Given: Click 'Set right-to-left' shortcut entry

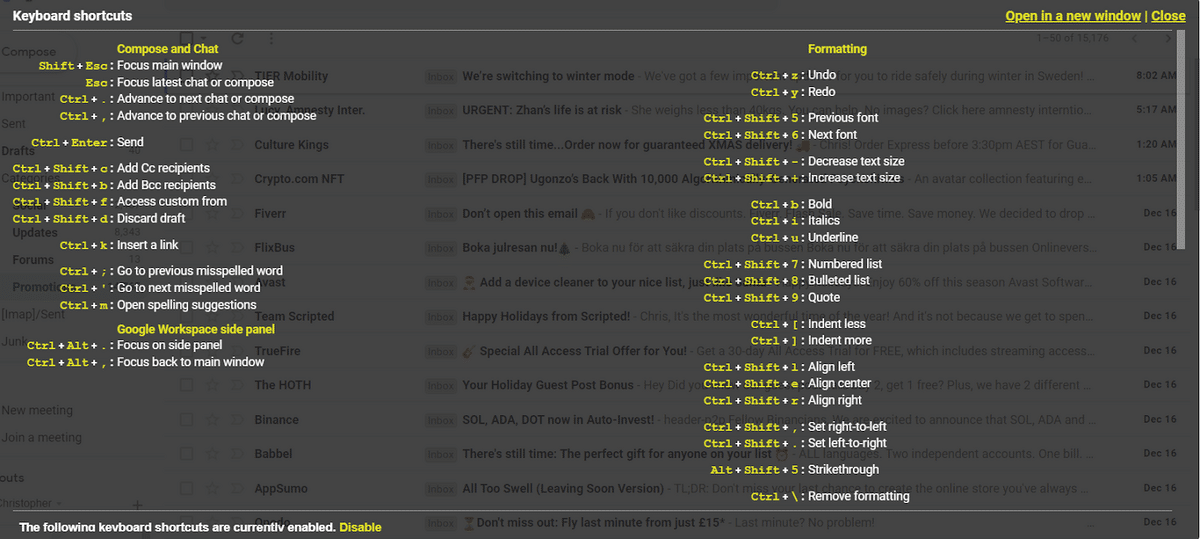Looking at the screenshot, I should point(847,427).
